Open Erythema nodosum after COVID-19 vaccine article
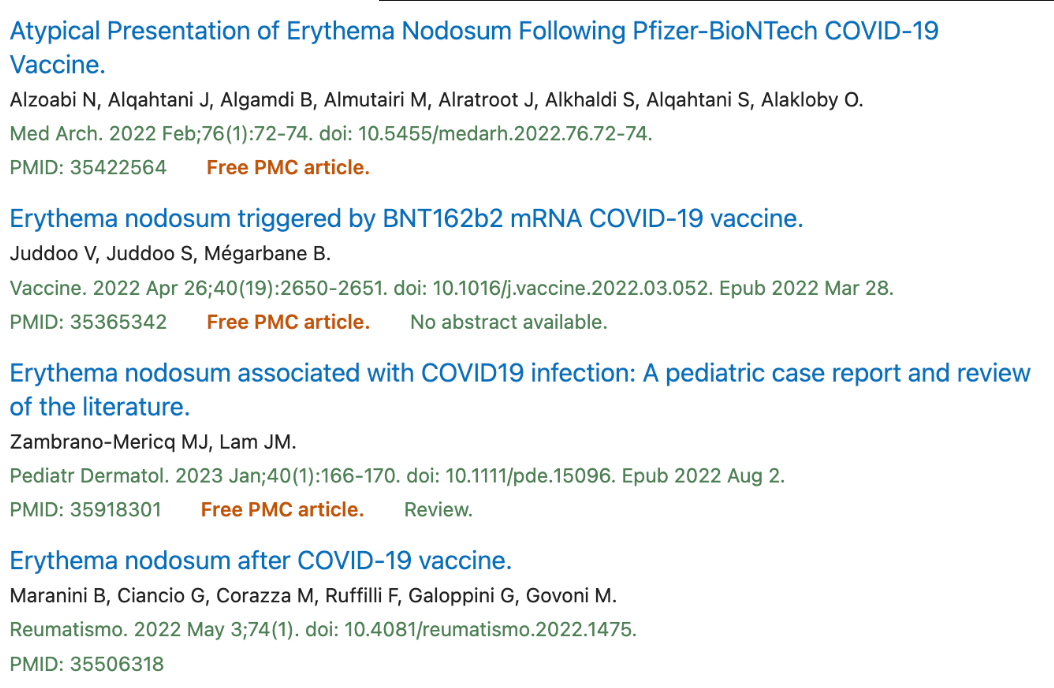The height and width of the screenshot is (688, 1054). (261, 560)
